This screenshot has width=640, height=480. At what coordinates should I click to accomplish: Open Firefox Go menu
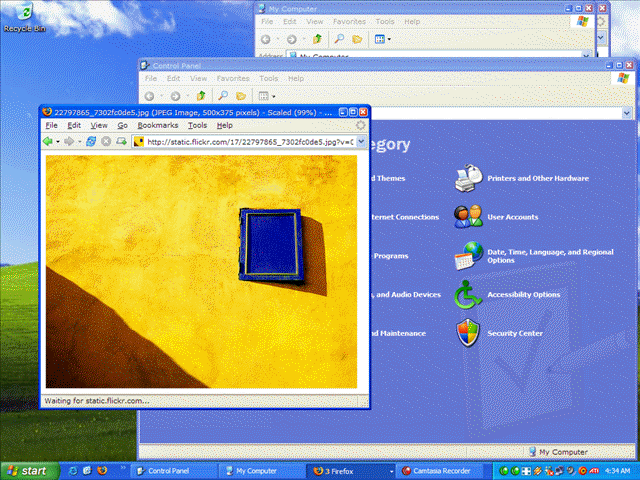coord(122,125)
